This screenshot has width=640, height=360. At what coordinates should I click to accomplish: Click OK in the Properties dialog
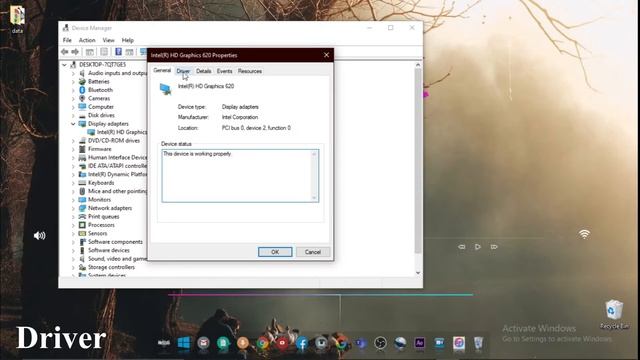(x=275, y=252)
